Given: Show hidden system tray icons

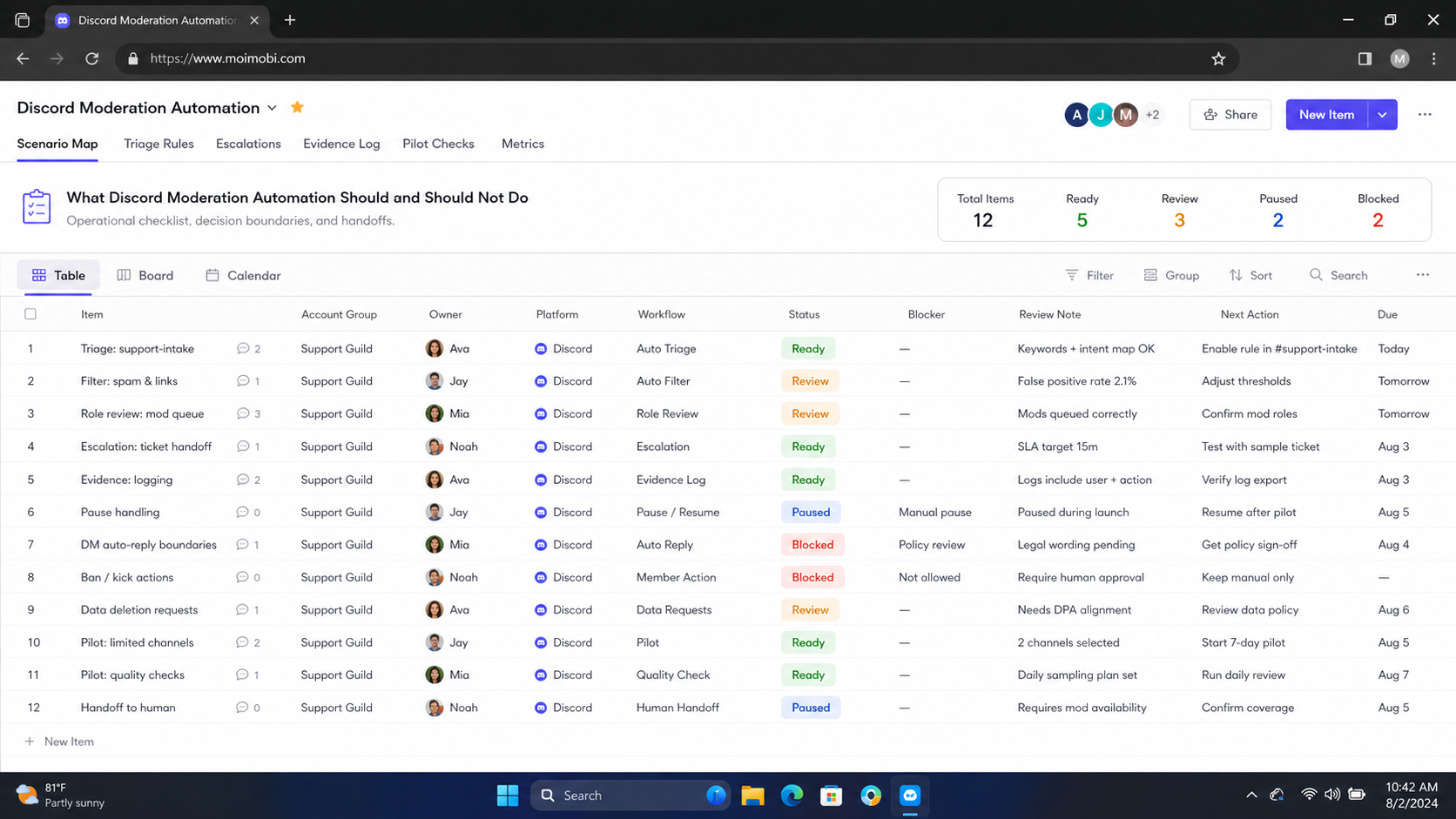Looking at the screenshot, I should [1251, 795].
